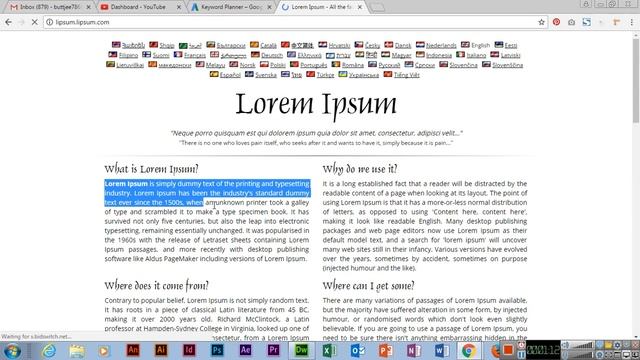Bookmark this page with the star icon
Viewport: 640px width, 360px height.
(541, 22)
